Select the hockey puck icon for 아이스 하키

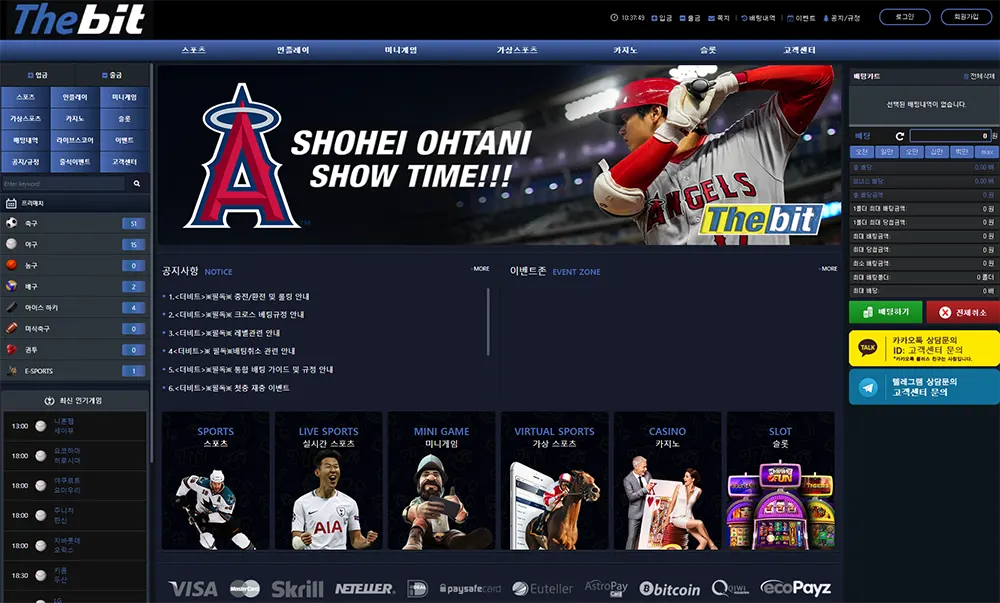tap(11, 307)
